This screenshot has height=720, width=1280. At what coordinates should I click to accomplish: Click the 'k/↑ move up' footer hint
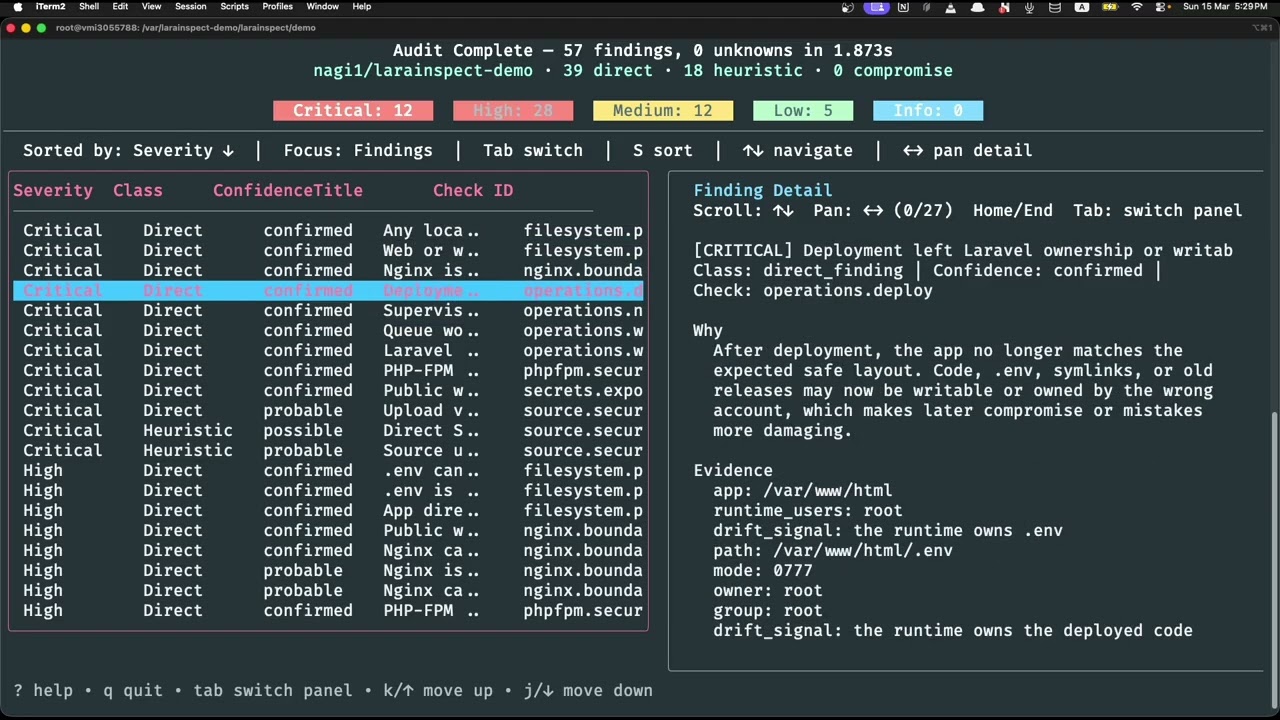[x=438, y=690]
